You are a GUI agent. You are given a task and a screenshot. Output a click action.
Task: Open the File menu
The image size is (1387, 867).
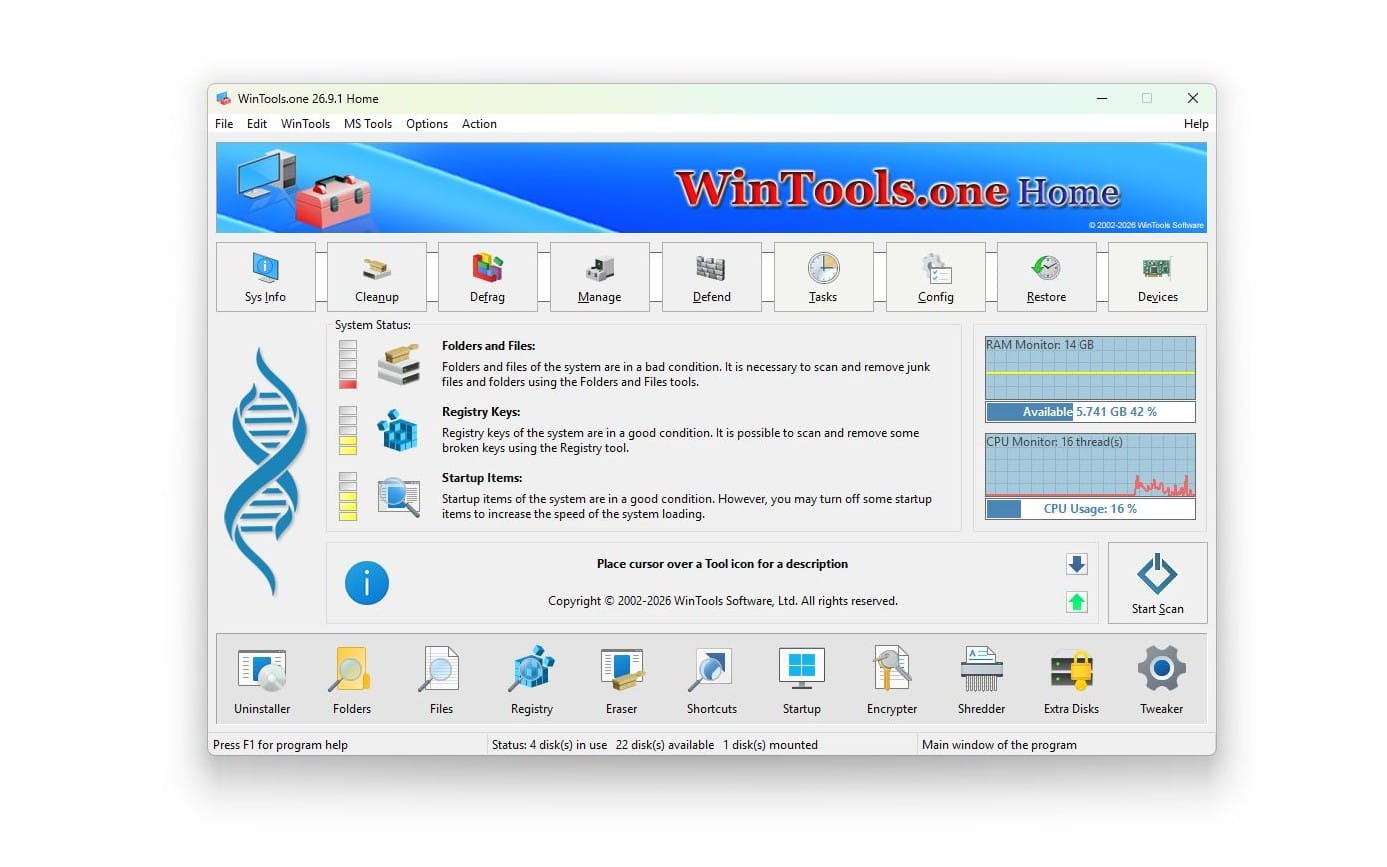click(224, 124)
